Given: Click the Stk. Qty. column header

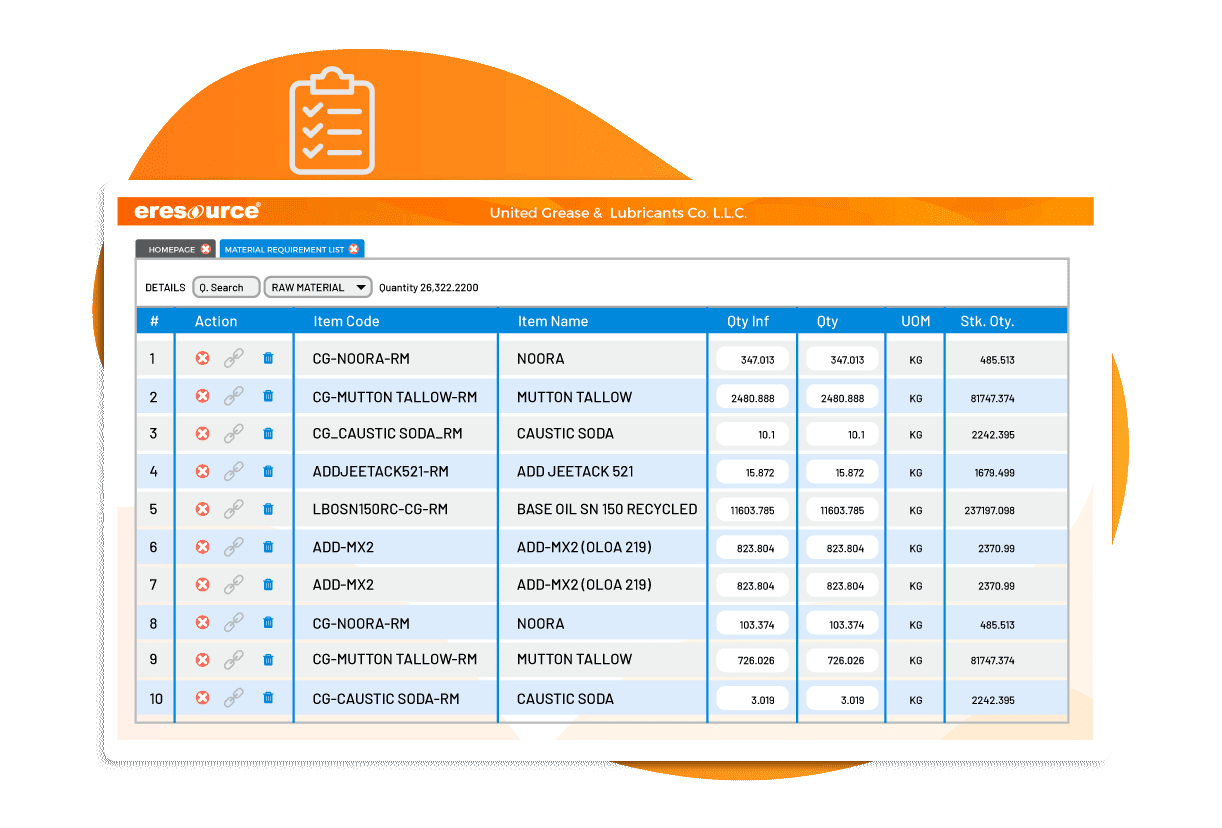Looking at the screenshot, I should pyautogui.click(x=987, y=321).
